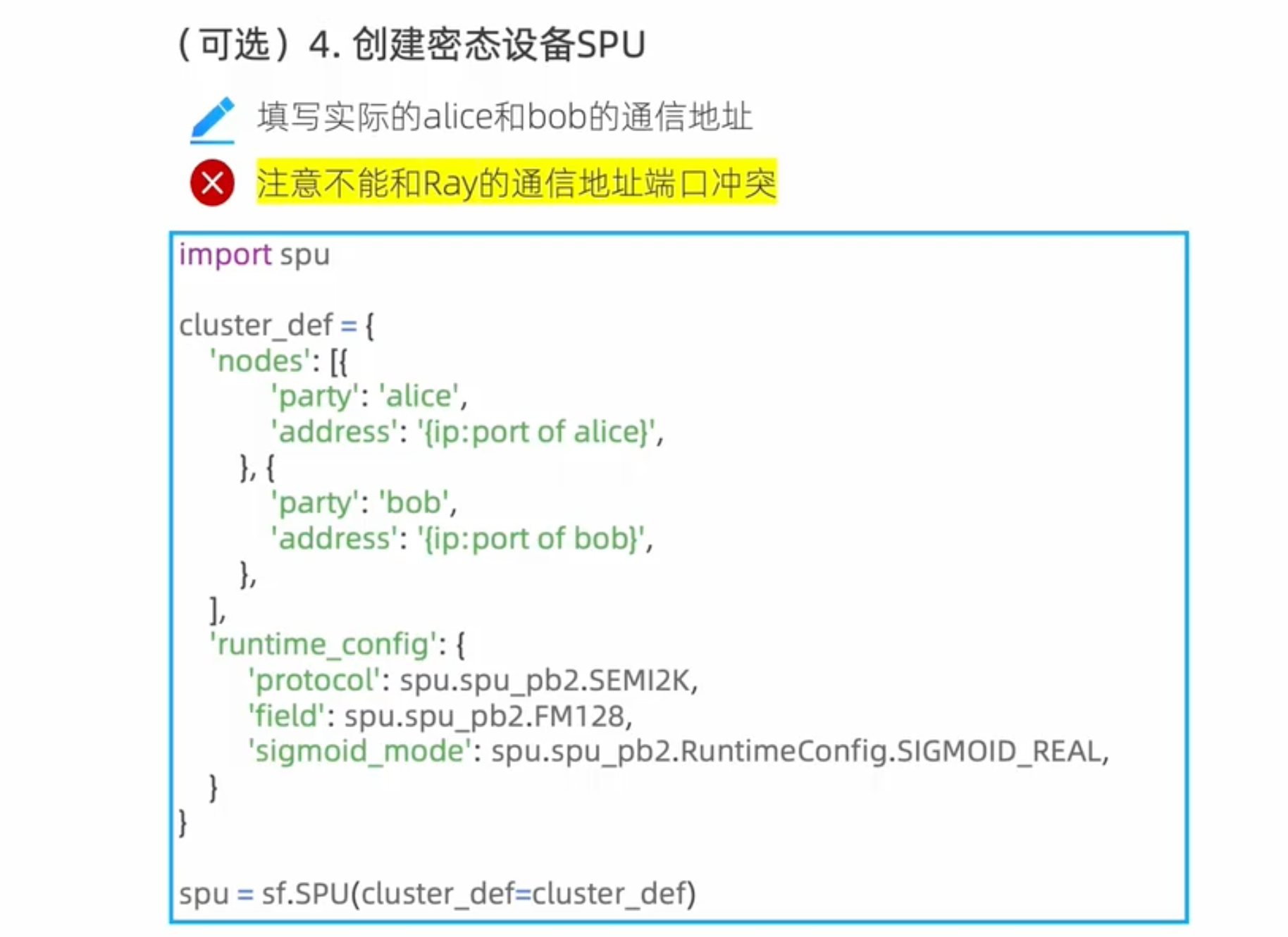Click the 'party': 'bob' line
This screenshot has height=937, width=1288.
coord(364,503)
